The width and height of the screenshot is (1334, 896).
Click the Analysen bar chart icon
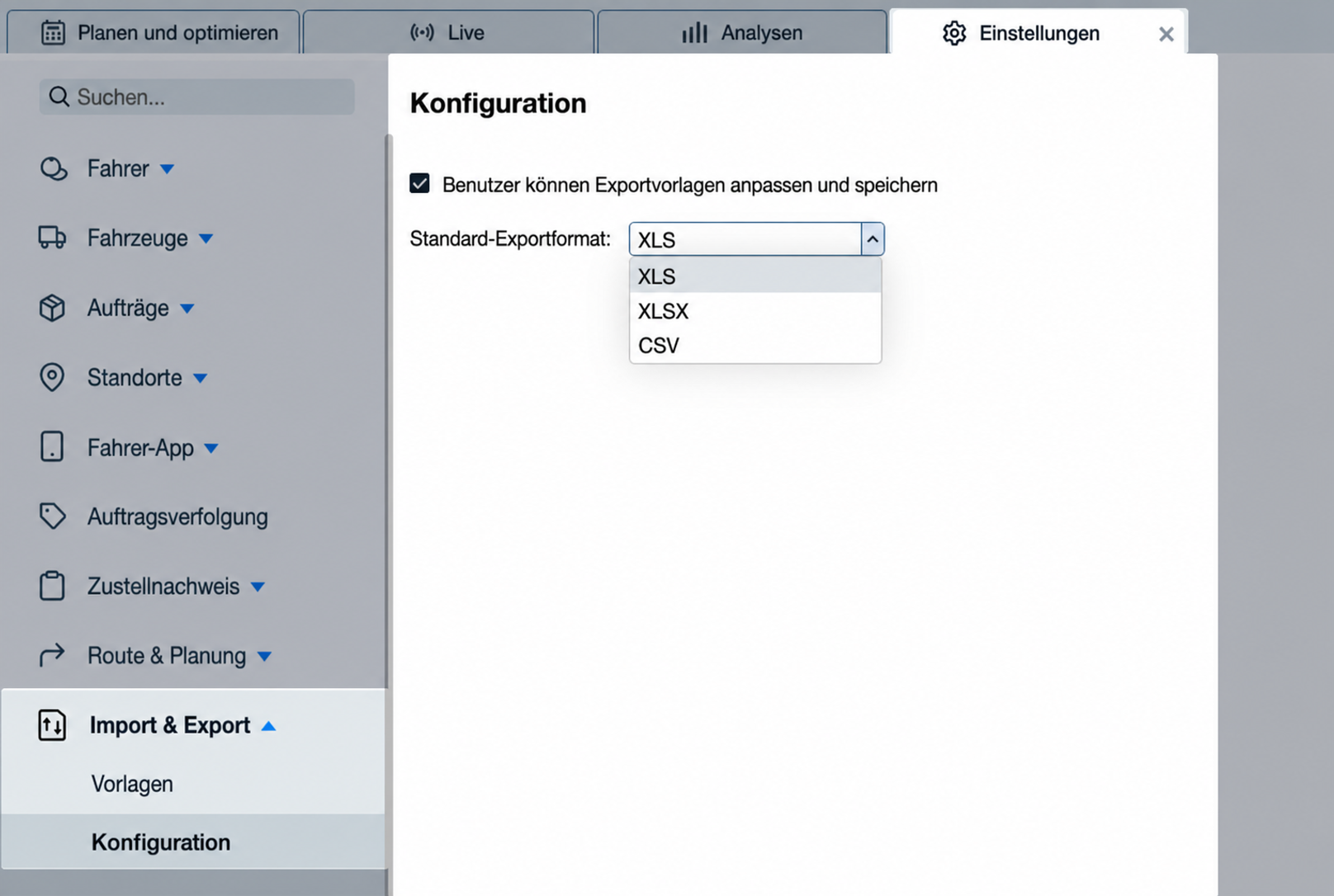(x=695, y=33)
